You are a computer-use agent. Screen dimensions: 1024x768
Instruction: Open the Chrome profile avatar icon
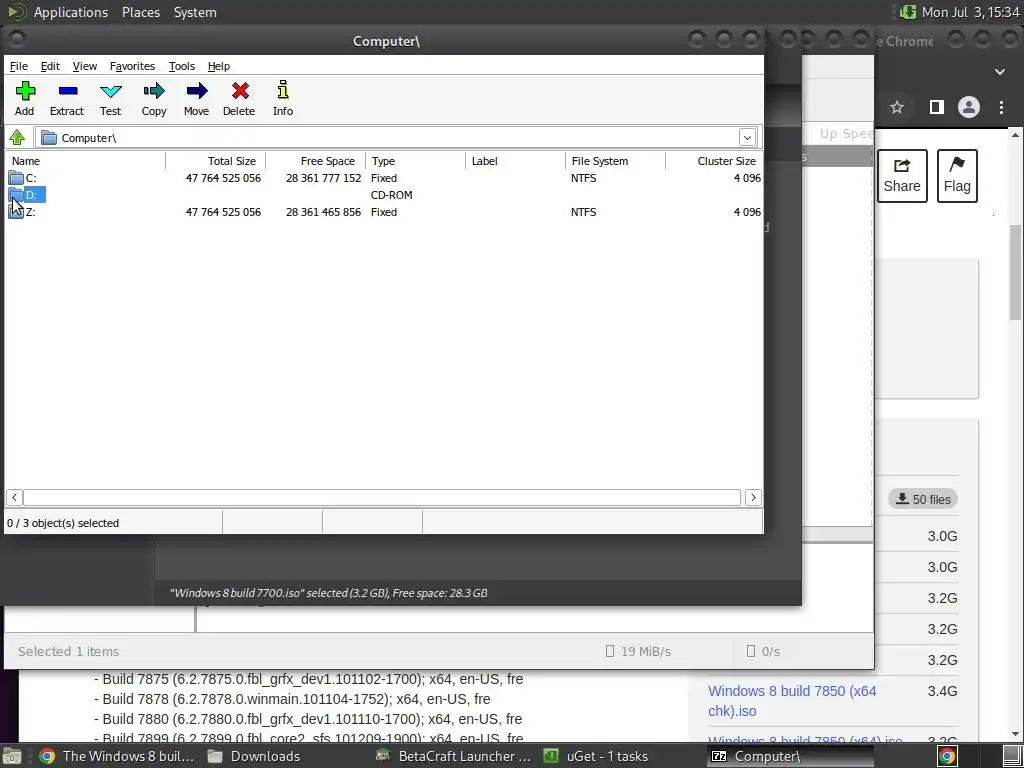[968, 107]
